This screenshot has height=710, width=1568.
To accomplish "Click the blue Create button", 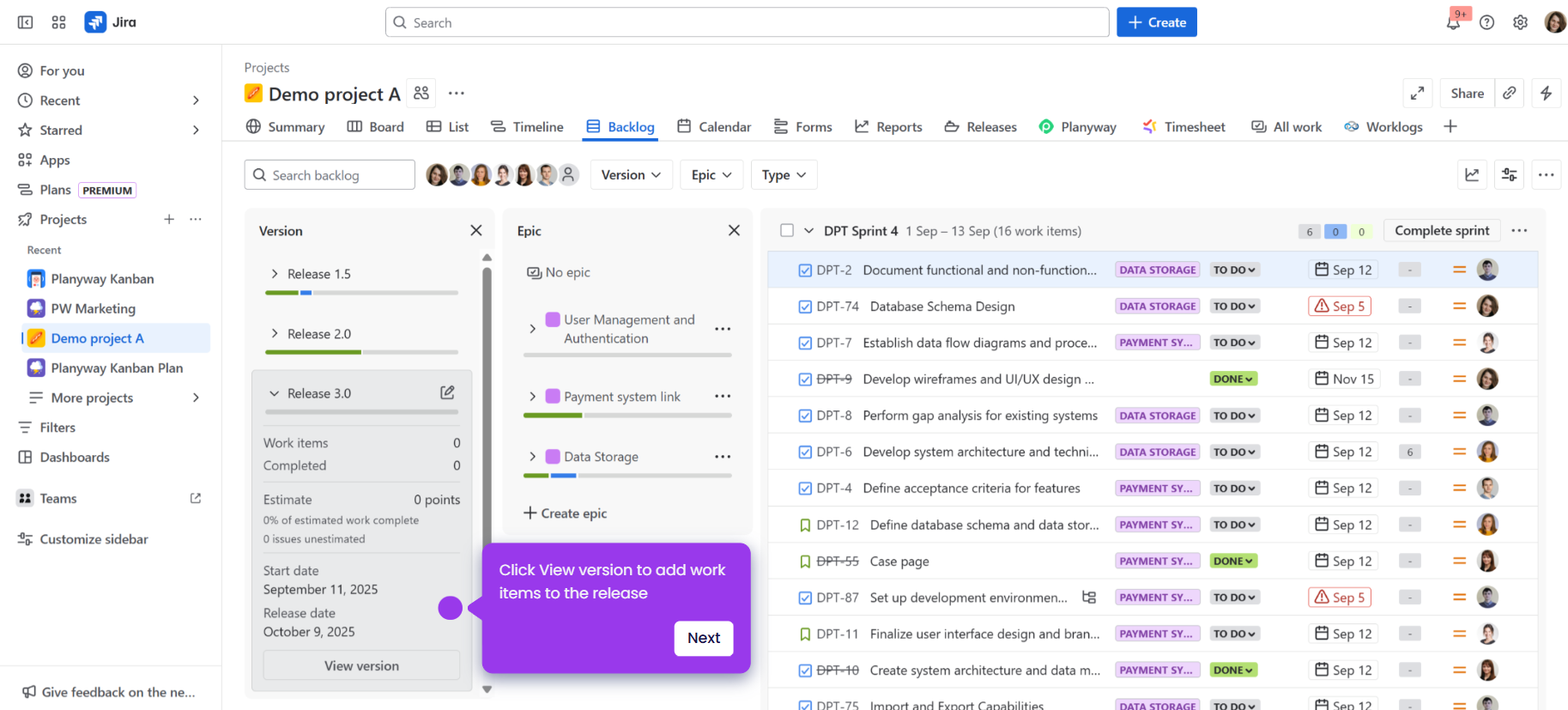I will coord(1156,22).
